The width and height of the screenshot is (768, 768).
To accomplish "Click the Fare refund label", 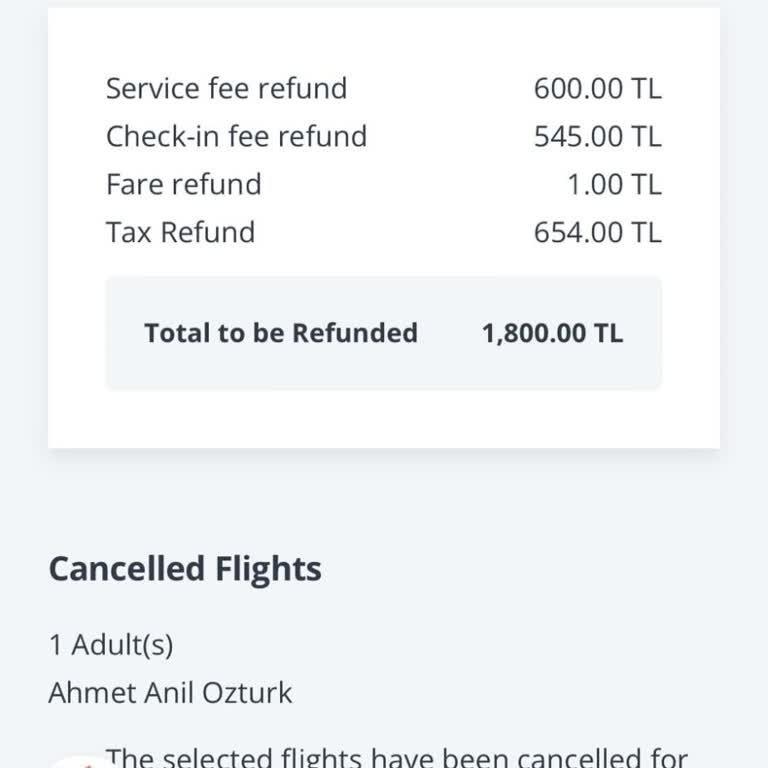I will point(183,184).
